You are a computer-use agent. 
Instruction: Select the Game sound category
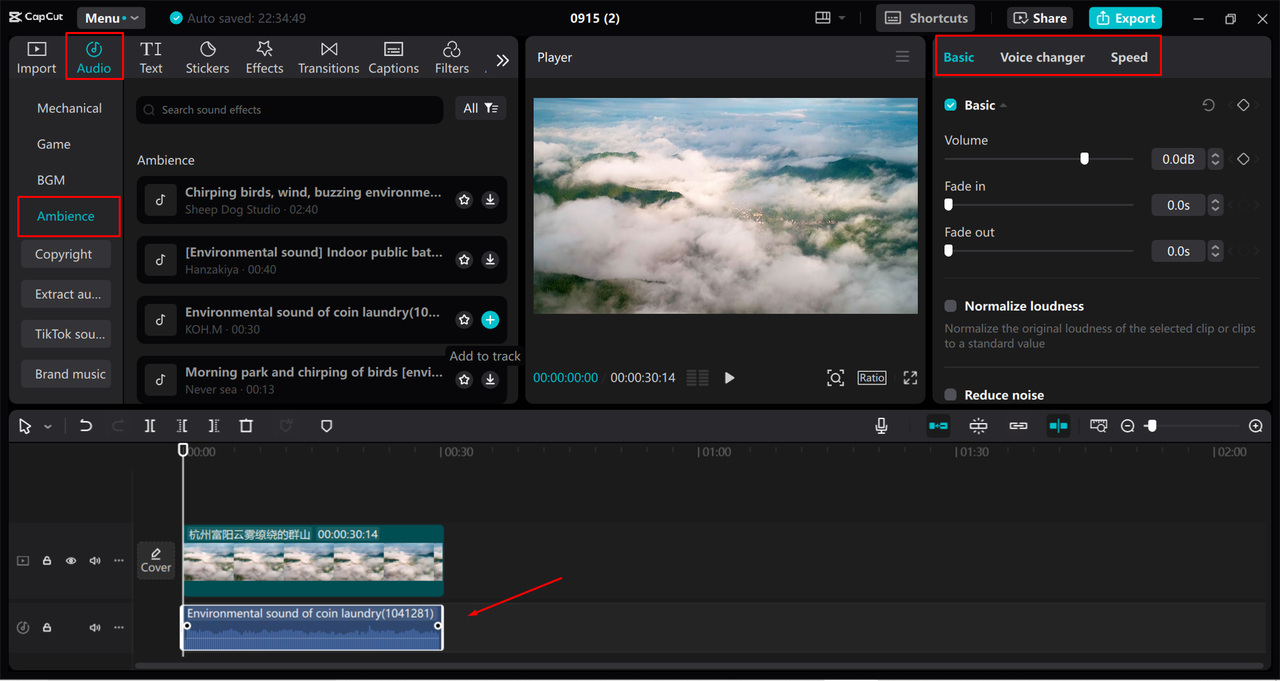[54, 144]
